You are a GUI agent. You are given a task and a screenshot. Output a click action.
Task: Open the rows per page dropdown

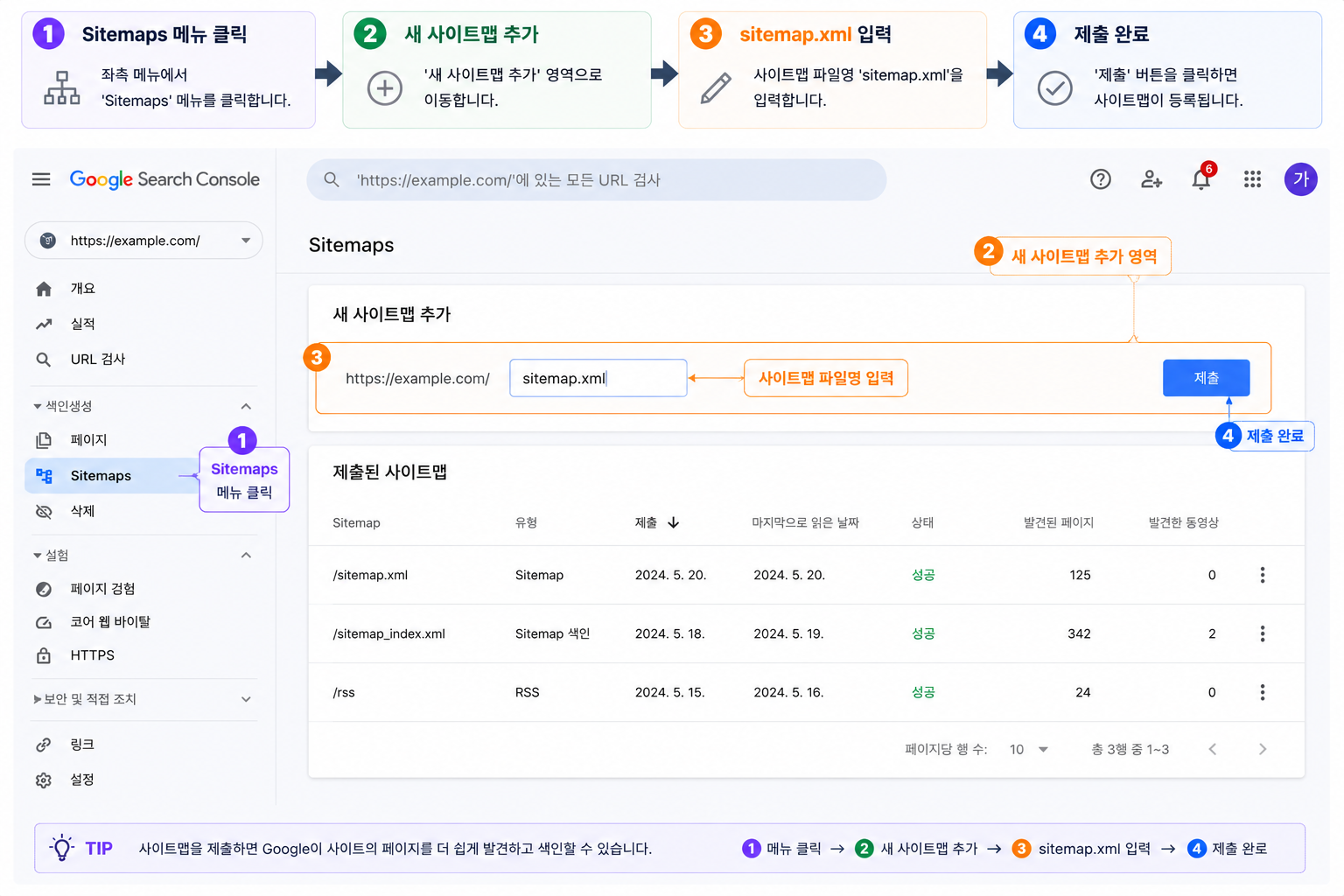click(x=1029, y=749)
